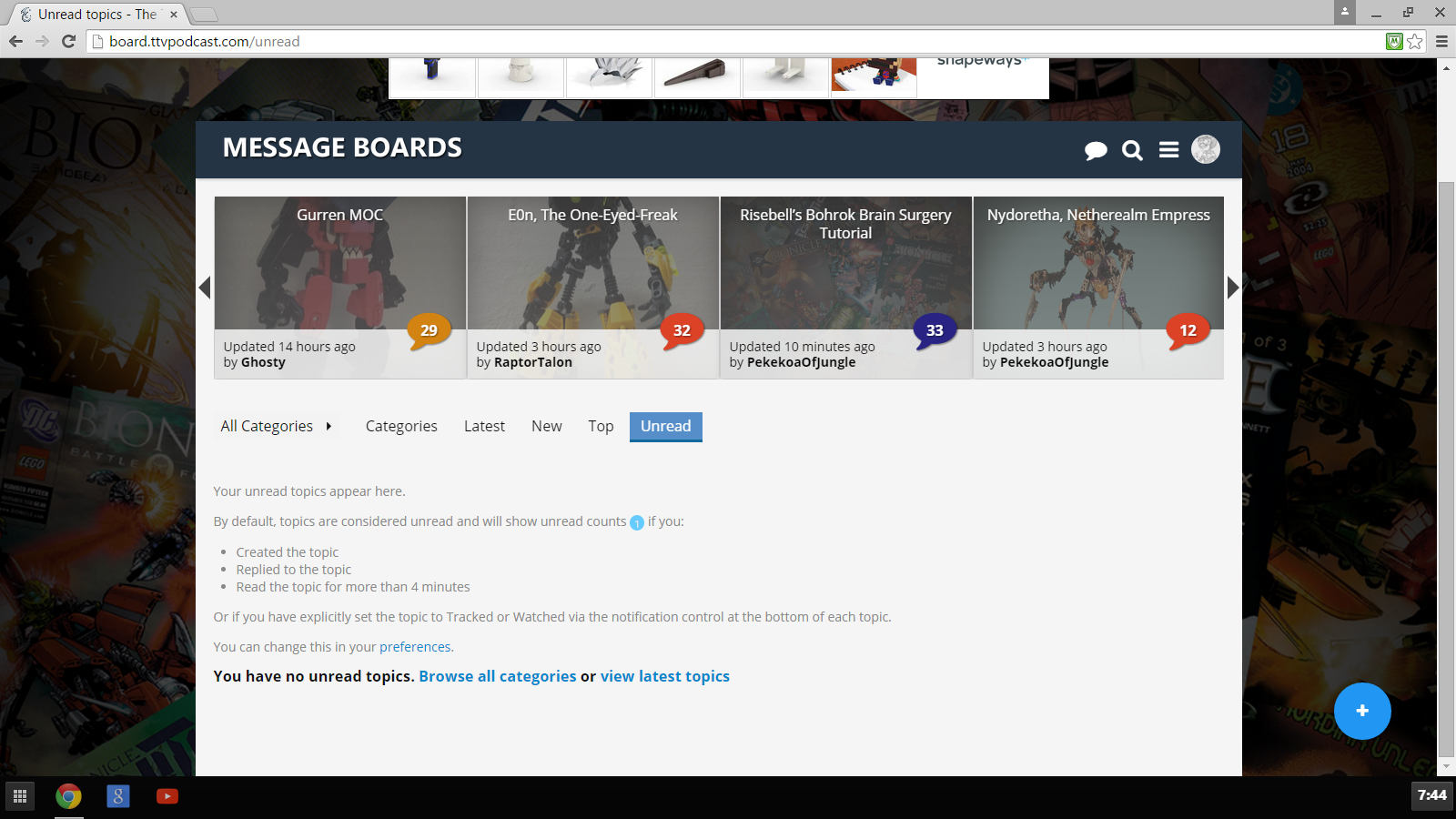Viewport: 1456px width, 819px height.
Task: Open Google search app on the shelf
Action: click(x=118, y=796)
